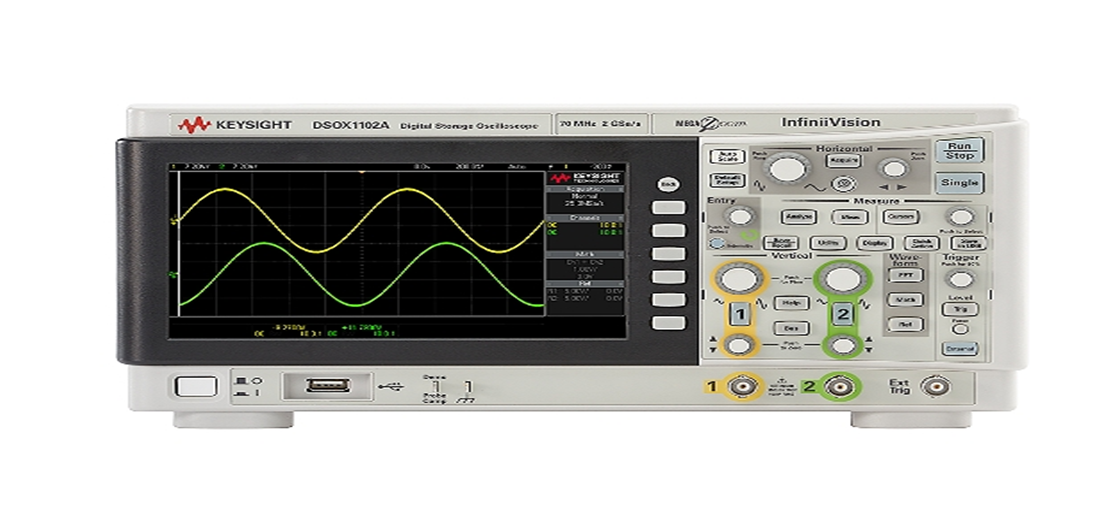Push the Entry select knob
The width and height of the screenshot is (1117, 521).
pyautogui.click(x=741, y=217)
